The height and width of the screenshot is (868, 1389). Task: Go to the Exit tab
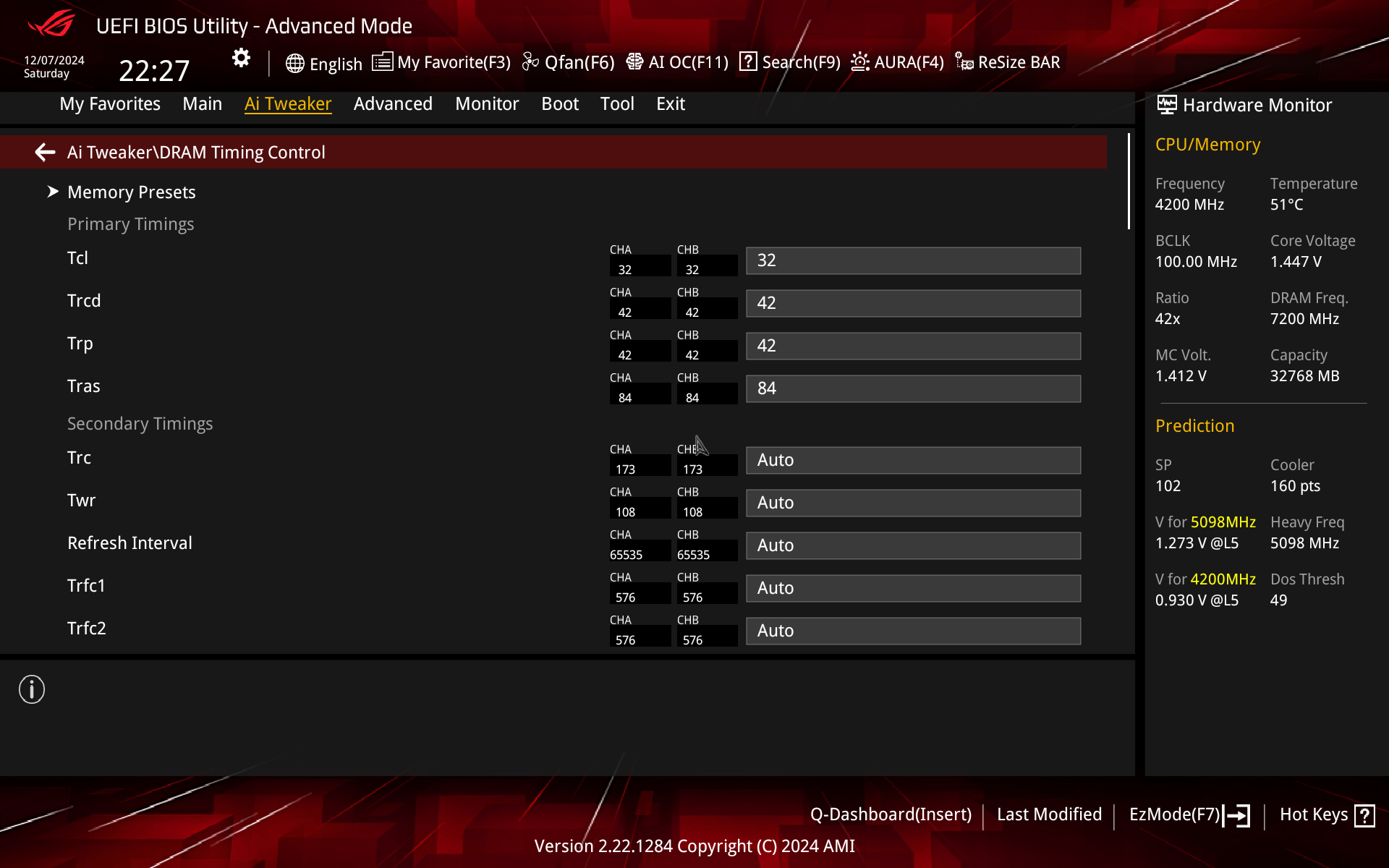671,103
